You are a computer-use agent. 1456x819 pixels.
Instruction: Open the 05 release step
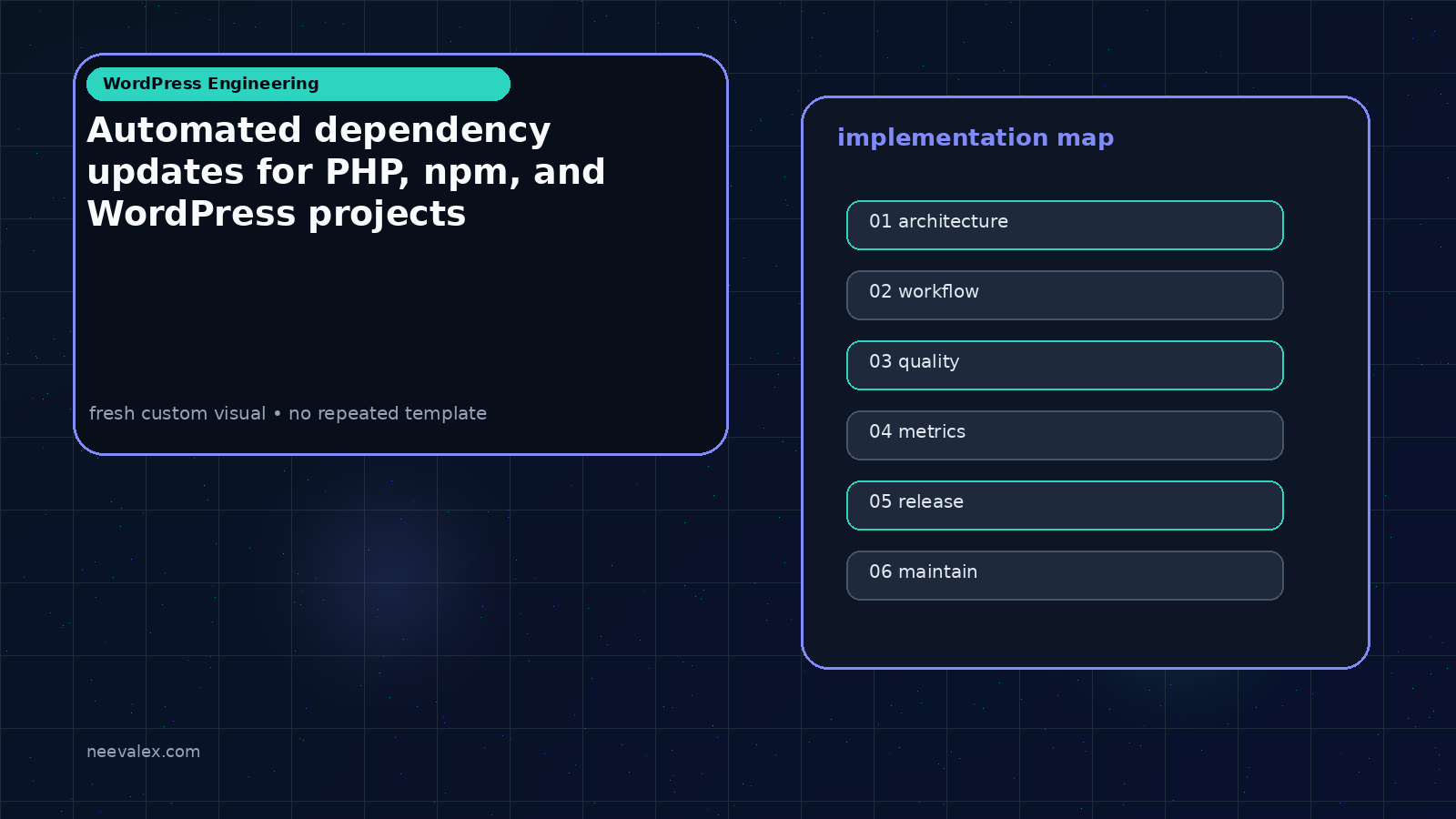tap(1065, 505)
